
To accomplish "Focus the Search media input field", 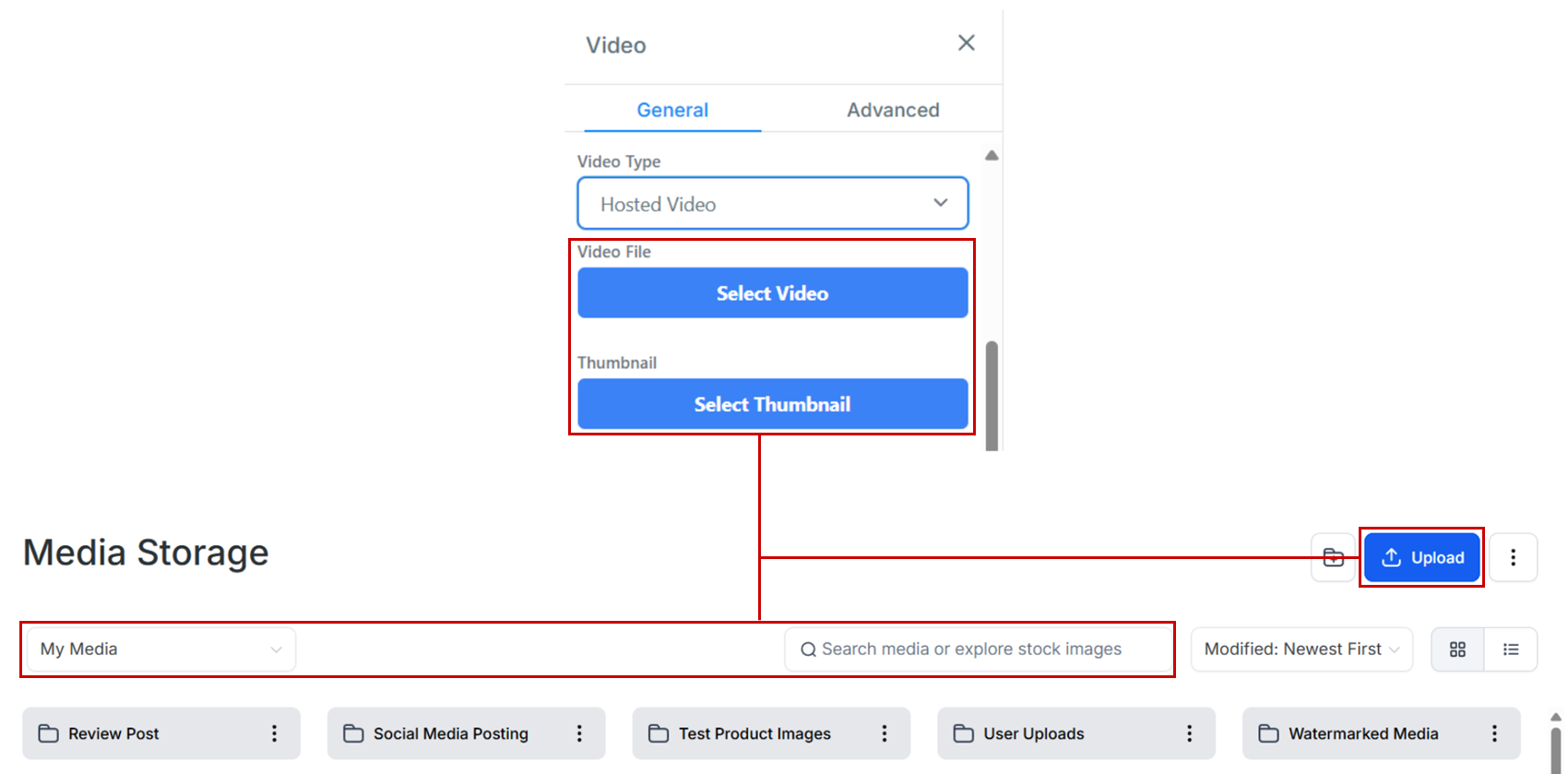I will [978, 649].
